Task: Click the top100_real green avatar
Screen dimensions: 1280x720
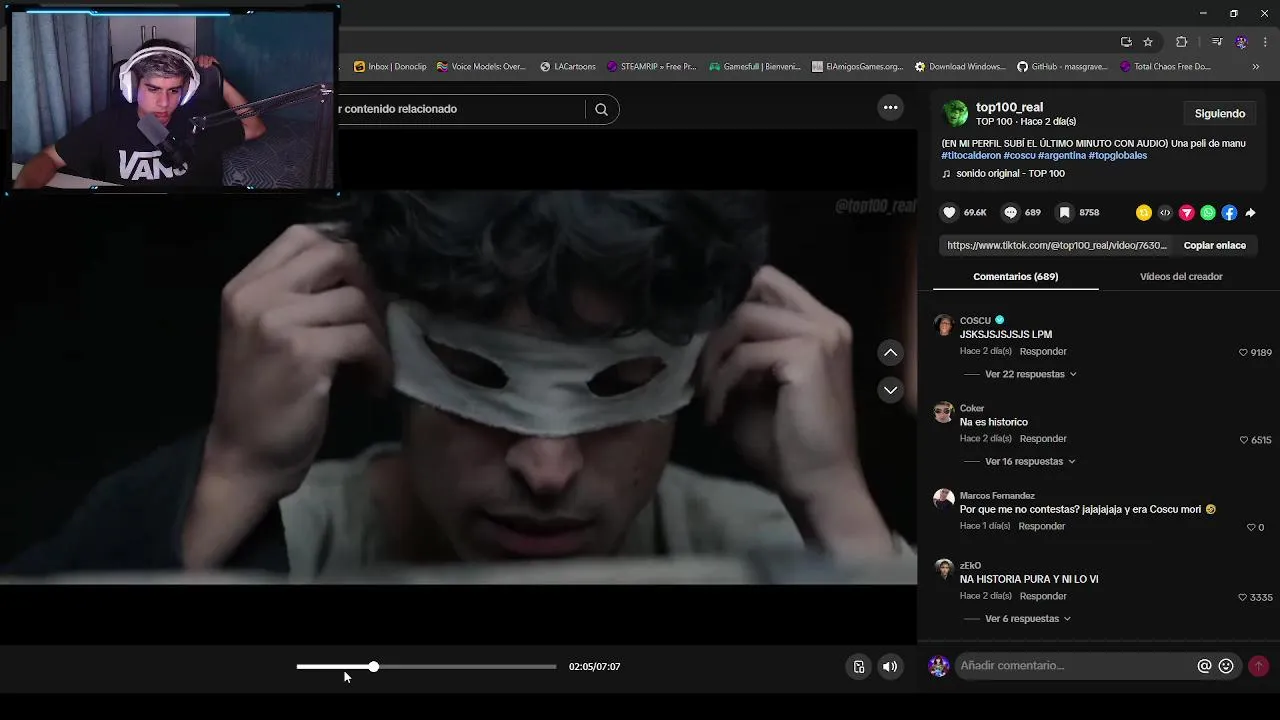Action: [956, 113]
